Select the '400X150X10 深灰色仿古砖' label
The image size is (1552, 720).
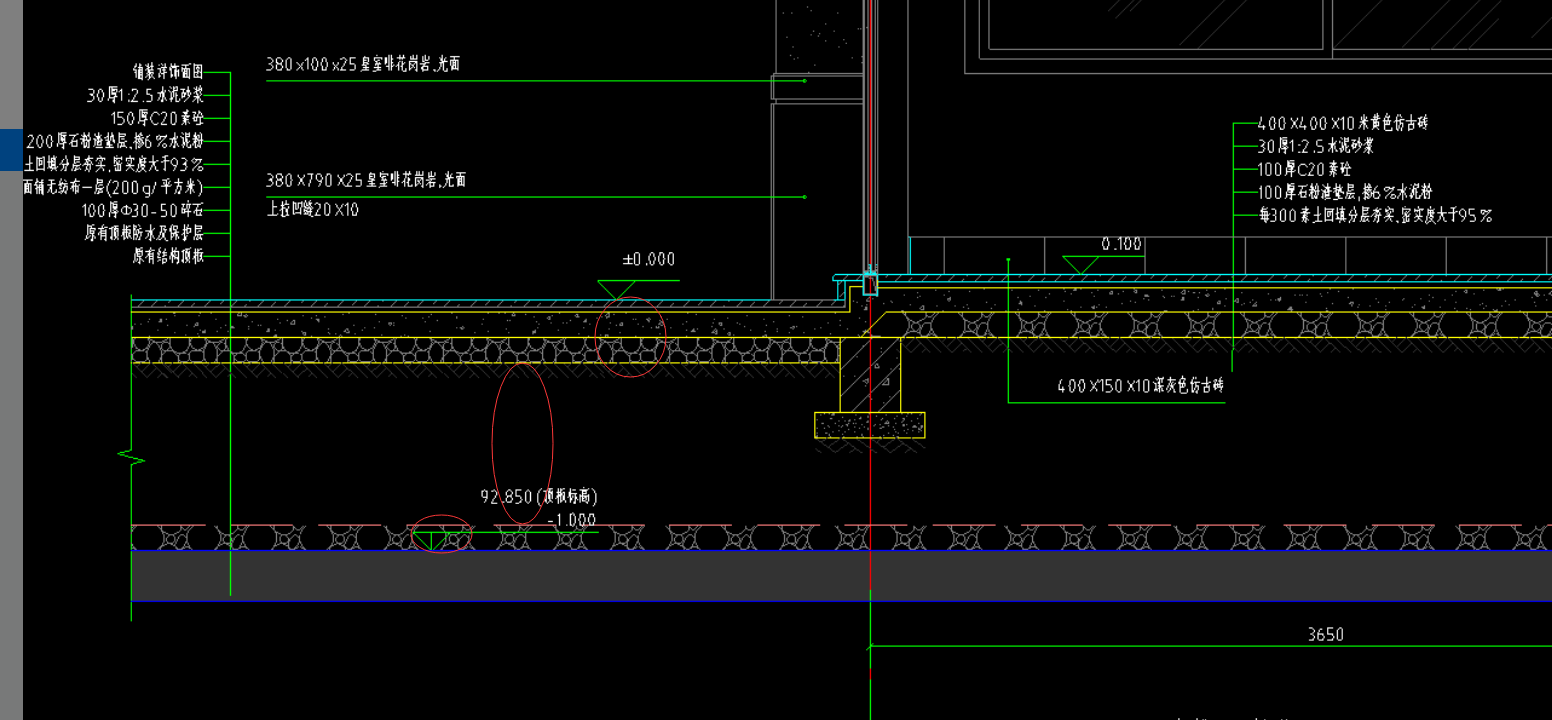(1140, 385)
